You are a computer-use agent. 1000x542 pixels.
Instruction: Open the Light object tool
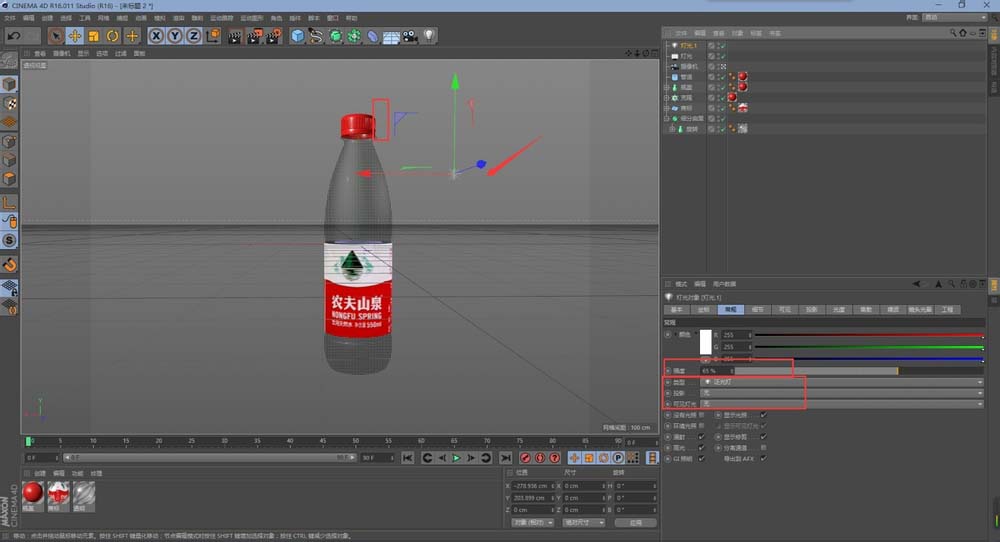(x=429, y=36)
